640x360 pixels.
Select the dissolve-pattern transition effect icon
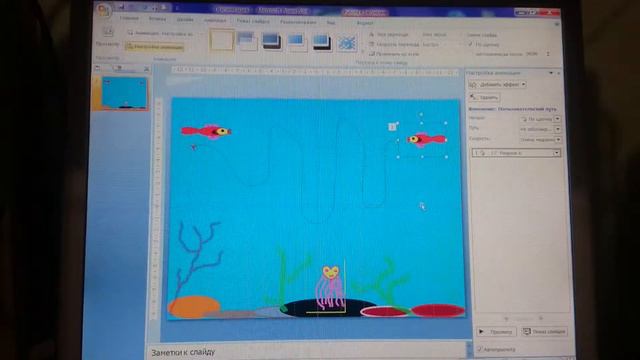coord(347,43)
